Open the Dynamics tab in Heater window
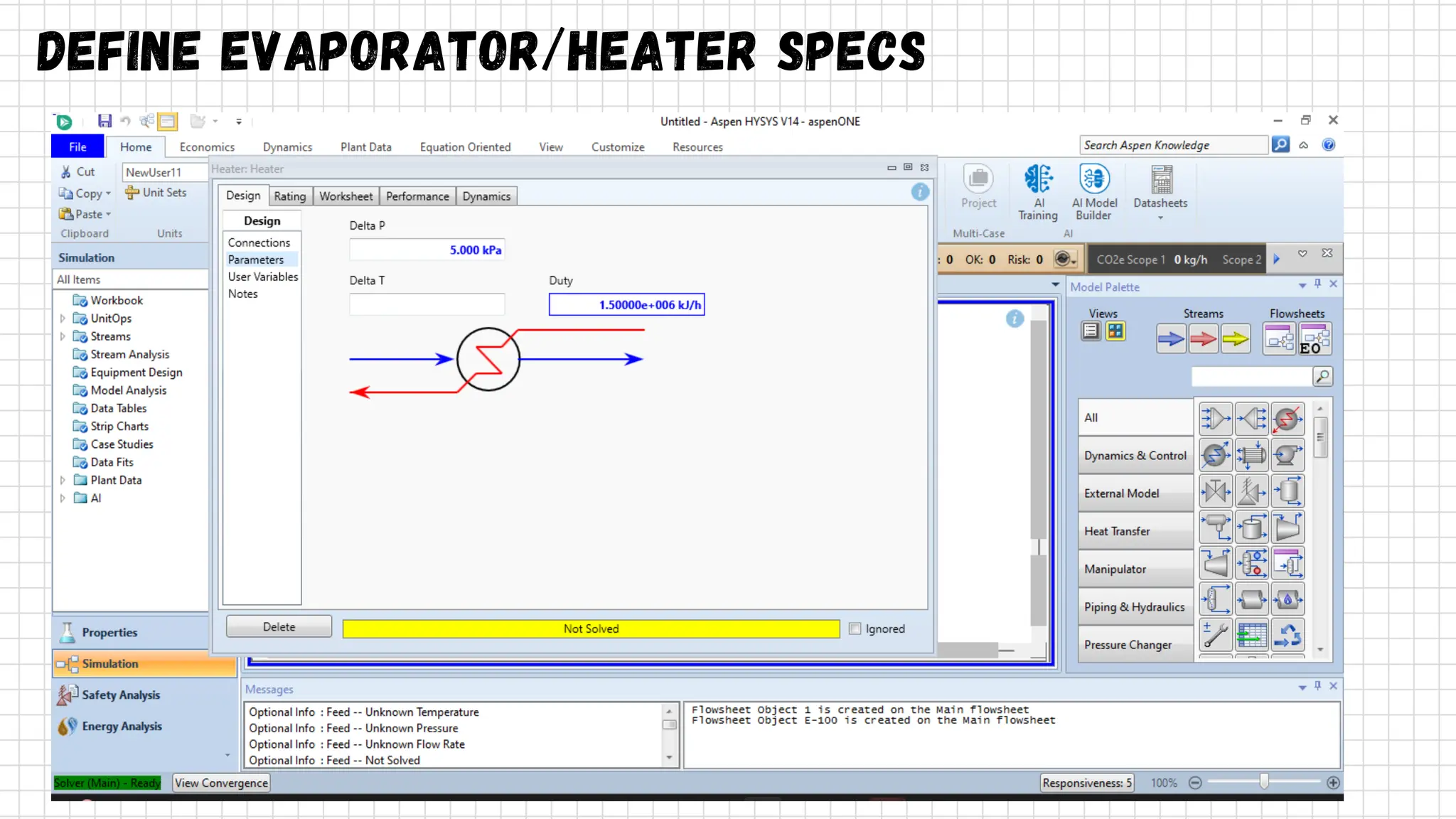Screen dimensions: 1456x819 coord(486,196)
